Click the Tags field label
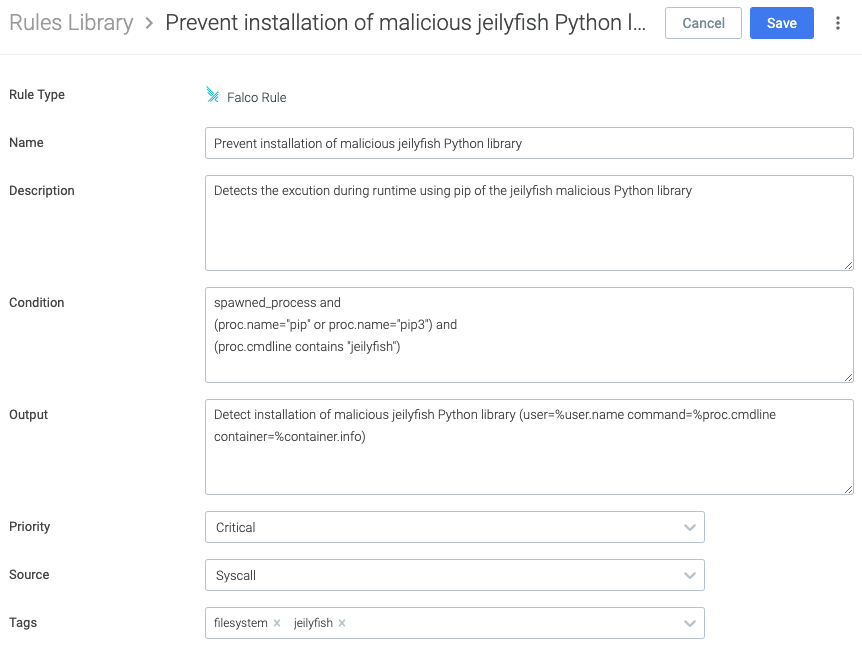This screenshot has width=862, height=648. point(23,623)
